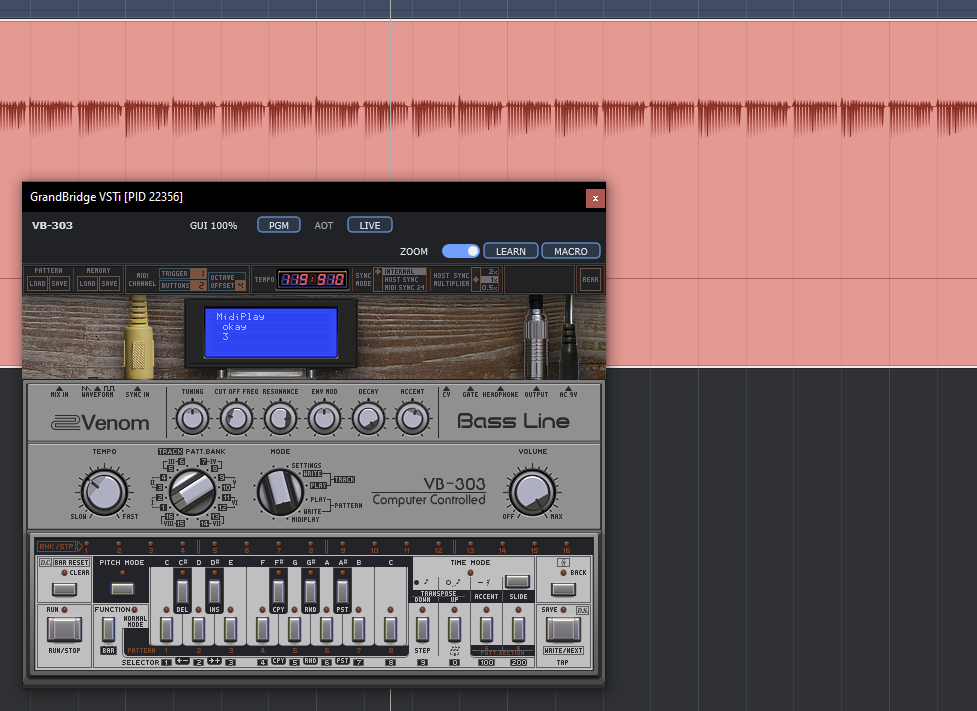Open the MIDI BUTTONS channel value
977x711 pixels.
(x=198, y=285)
